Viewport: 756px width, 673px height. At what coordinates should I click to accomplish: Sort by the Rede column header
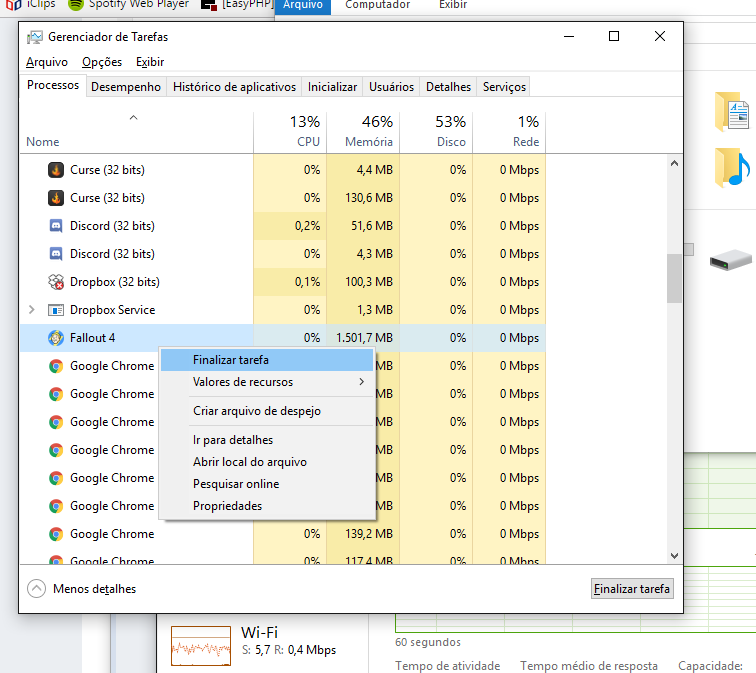point(509,133)
